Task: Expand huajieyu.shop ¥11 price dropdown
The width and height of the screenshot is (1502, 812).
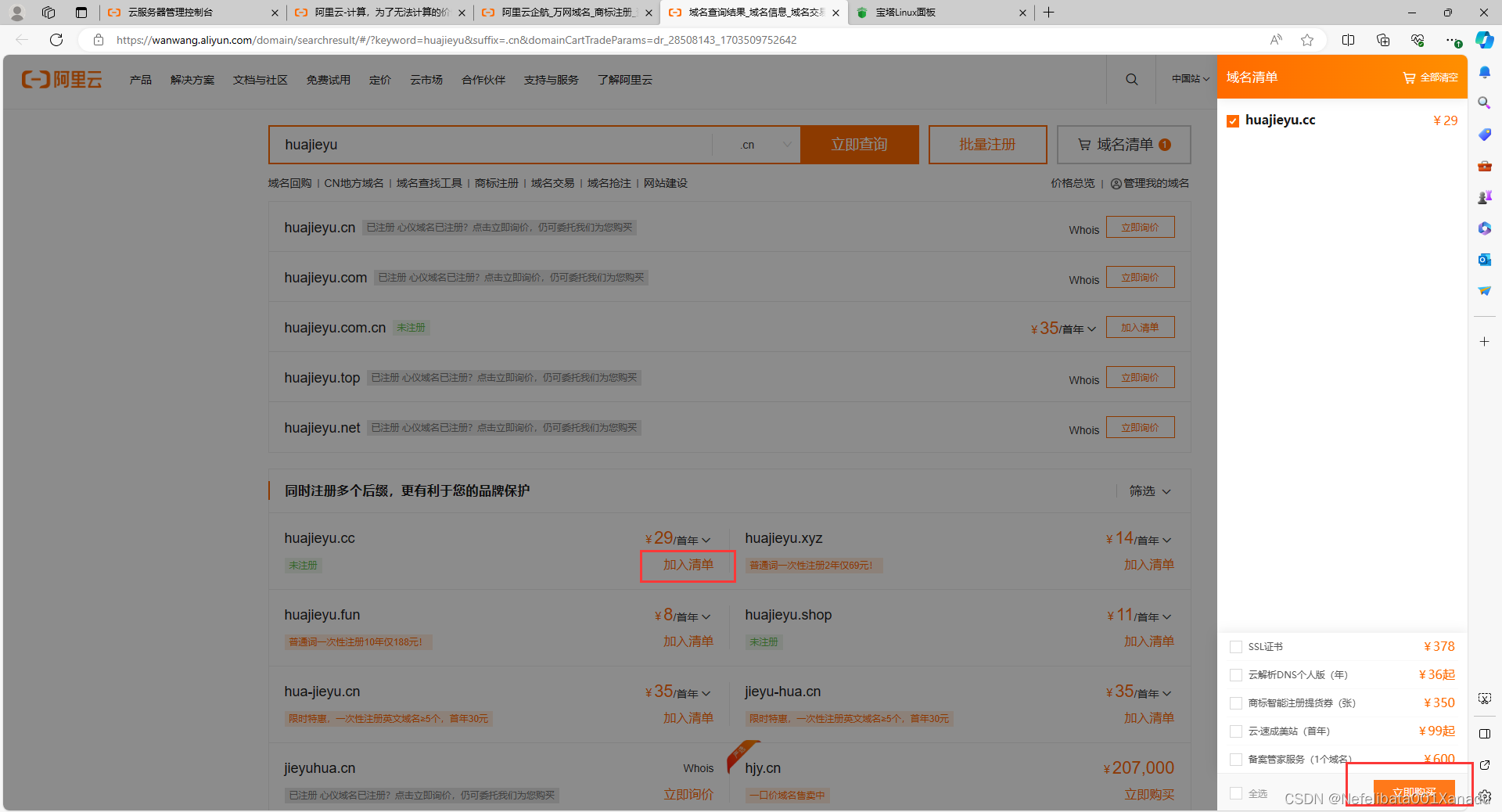Action: tap(1167, 616)
